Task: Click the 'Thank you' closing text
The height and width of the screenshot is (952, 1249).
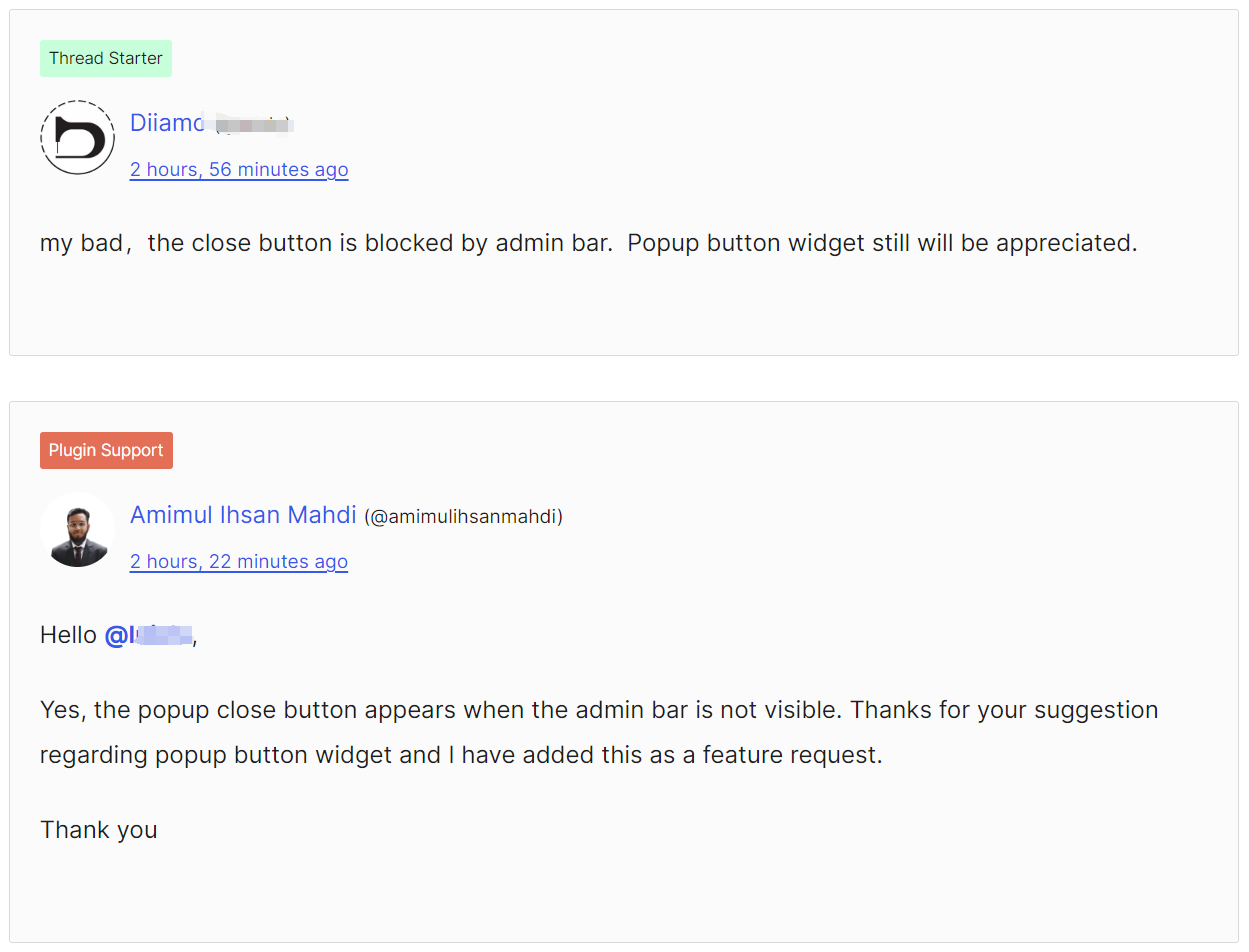Action: (98, 830)
